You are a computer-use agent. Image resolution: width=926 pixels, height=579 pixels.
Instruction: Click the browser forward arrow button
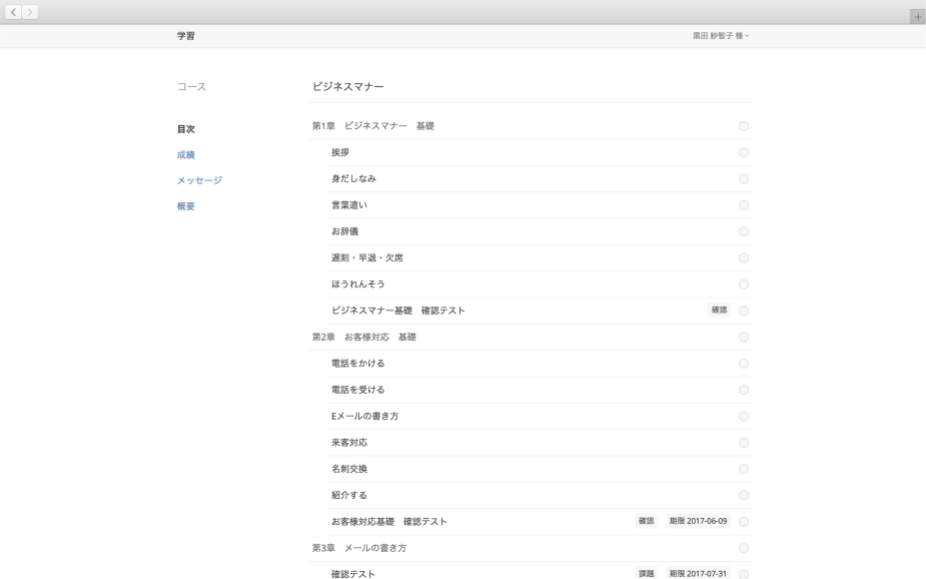[x=31, y=11]
